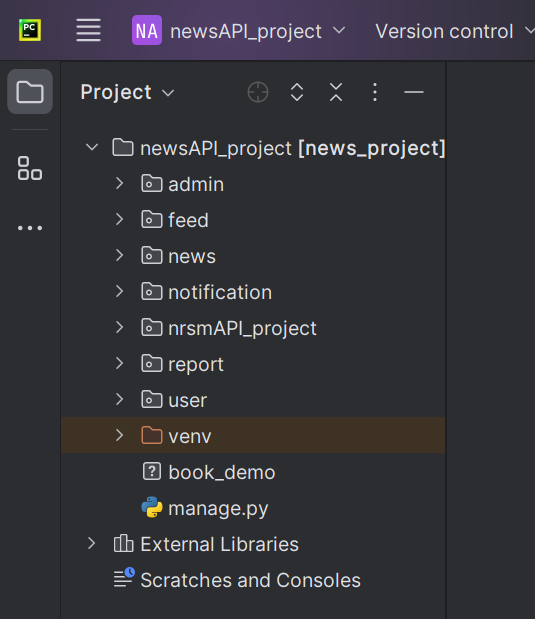Open the Project view type dropdown
The image size is (535, 619).
click(x=127, y=92)
